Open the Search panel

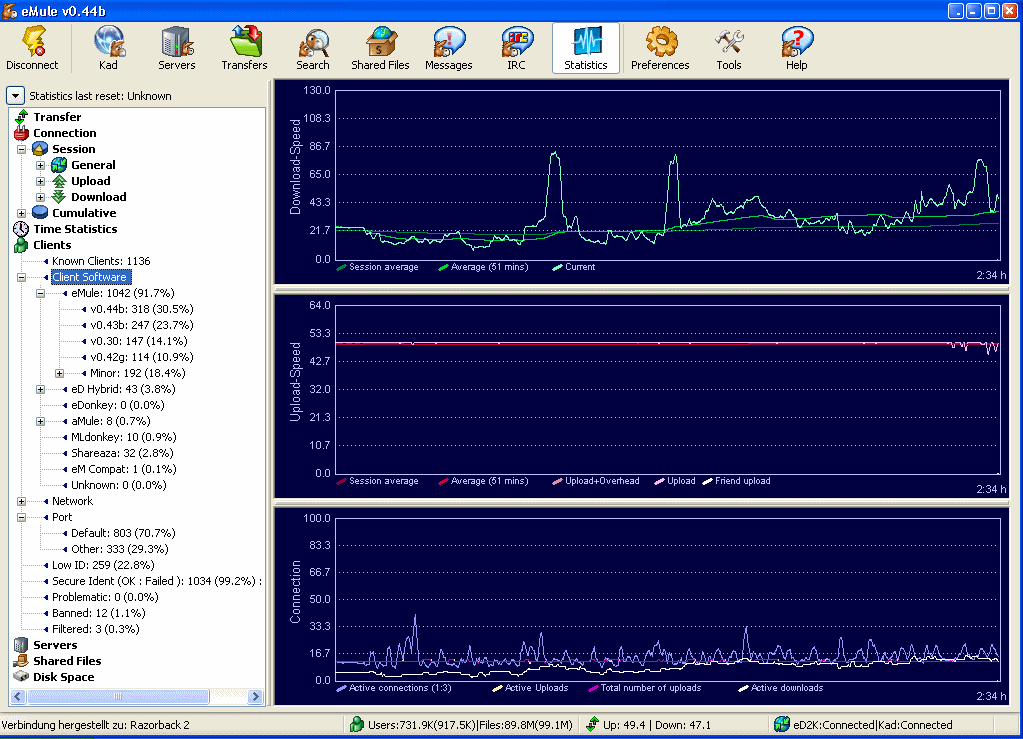(312, 47)
